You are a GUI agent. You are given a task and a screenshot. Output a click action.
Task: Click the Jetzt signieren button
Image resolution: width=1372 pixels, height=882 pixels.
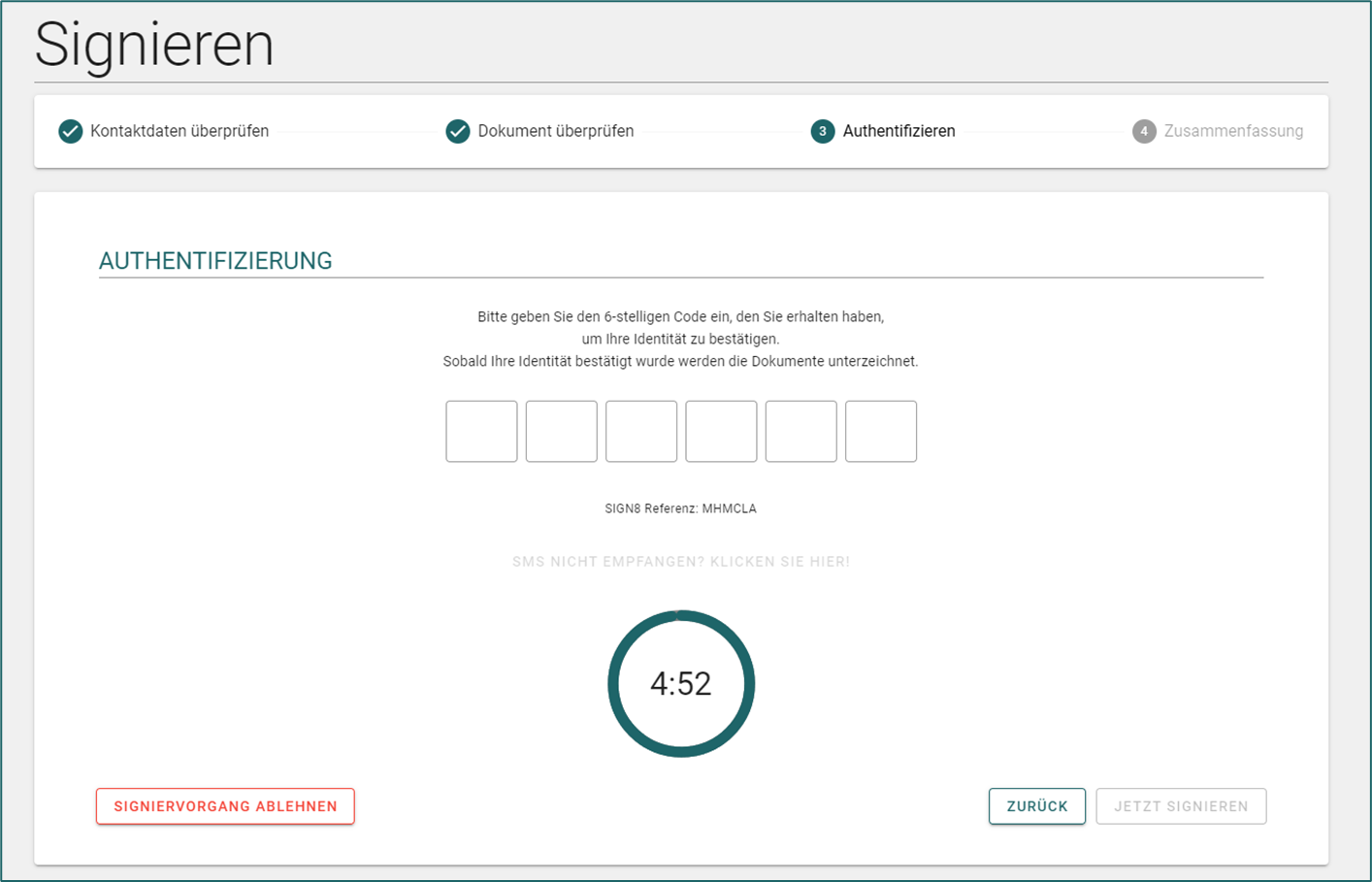pyautogui.click(x=1181, y=806)
